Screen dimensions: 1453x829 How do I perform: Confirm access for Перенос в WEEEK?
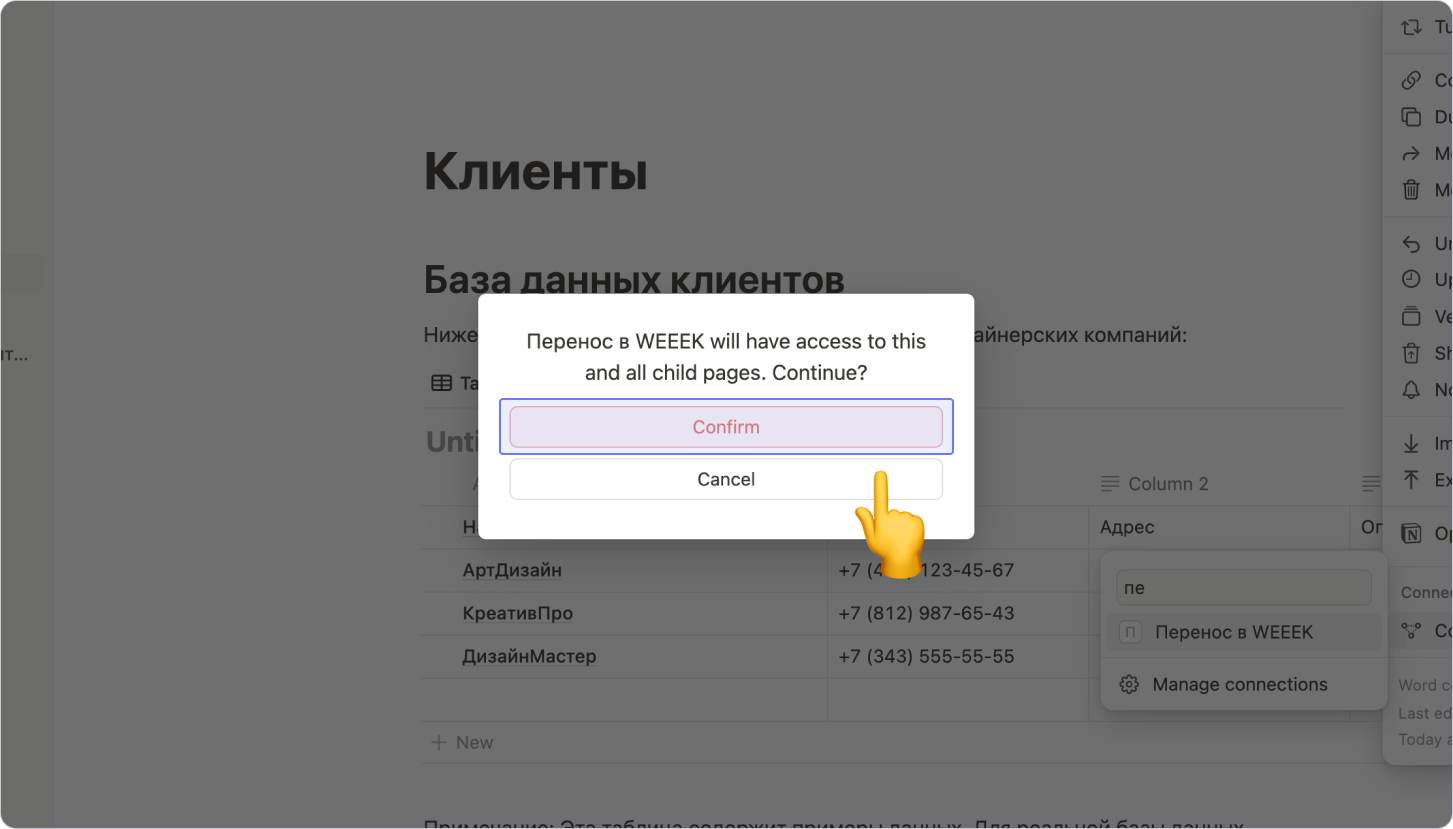(x=726, y=427)
